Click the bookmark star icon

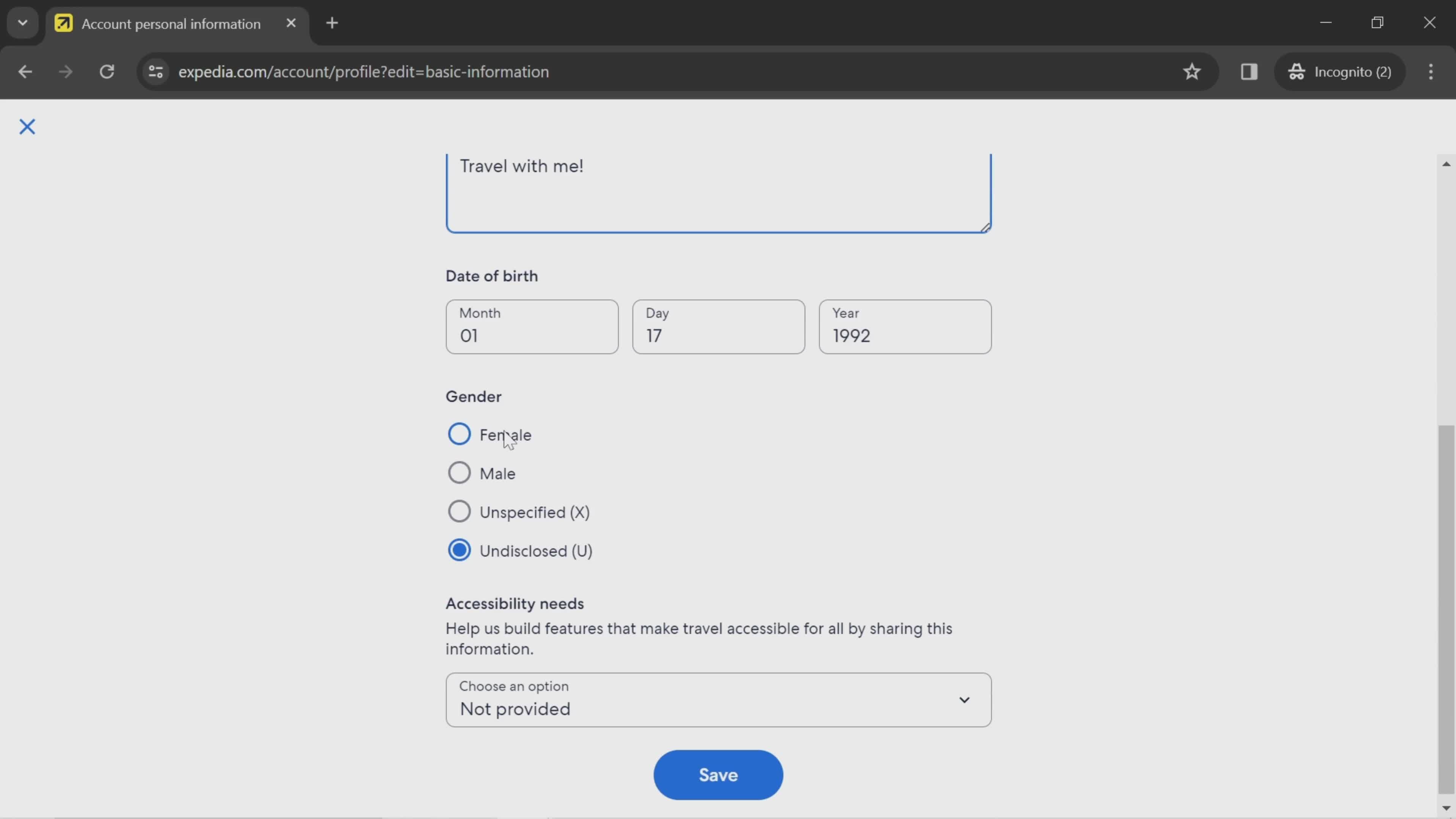click(x=1192, y=71)
